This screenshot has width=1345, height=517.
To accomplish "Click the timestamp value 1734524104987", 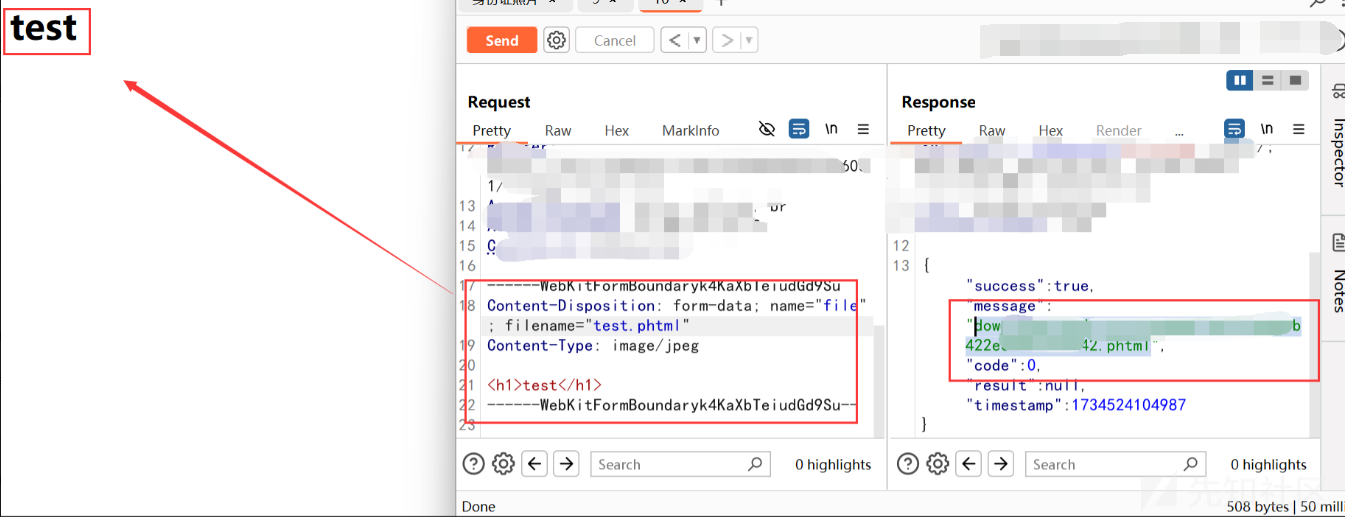I will [1129, 405].
